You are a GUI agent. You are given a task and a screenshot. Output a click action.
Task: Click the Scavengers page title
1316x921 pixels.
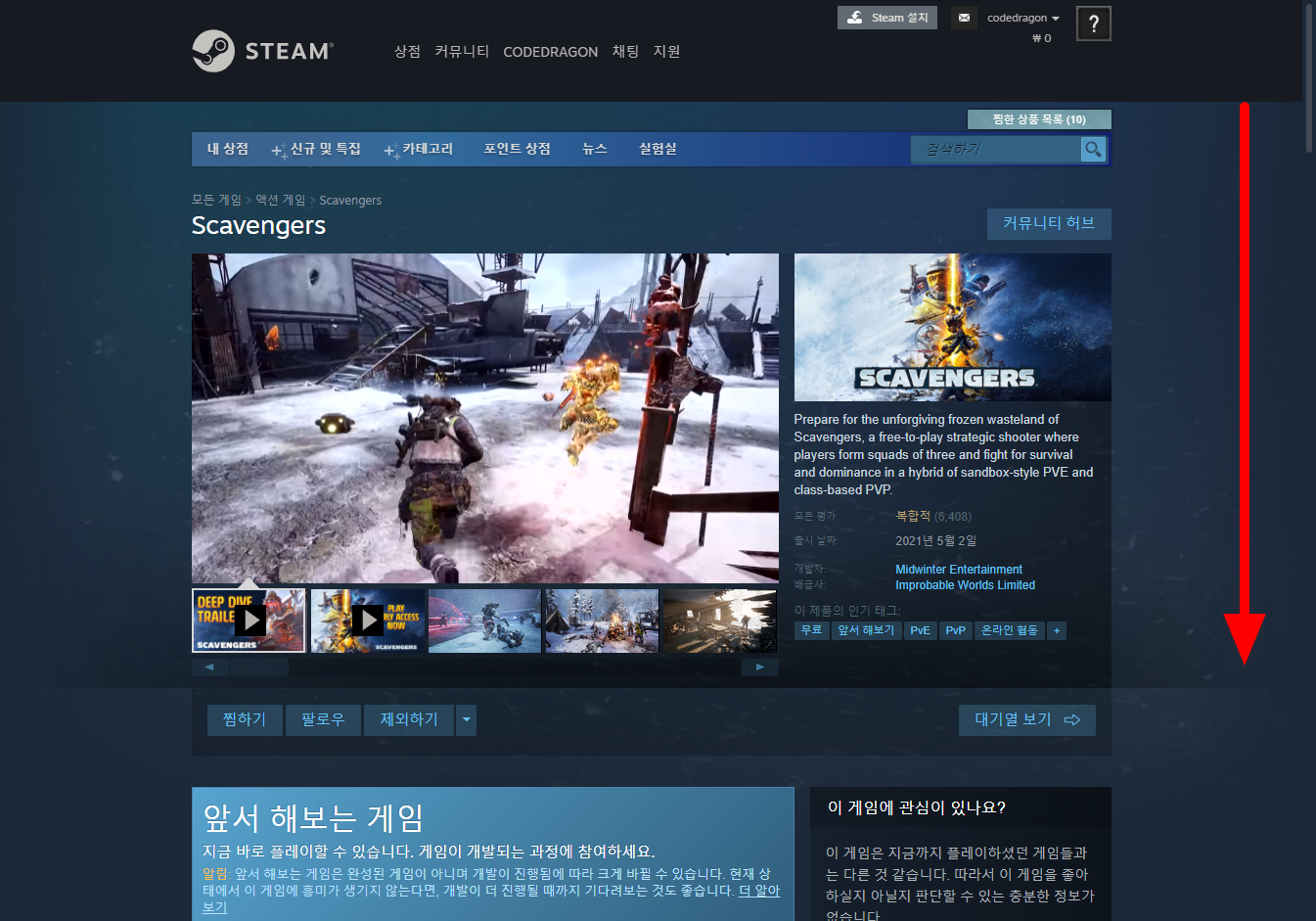click(258, 226)
